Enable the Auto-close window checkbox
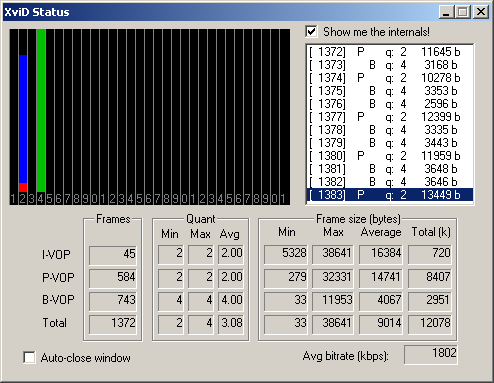This screenshot has width=494, height=383. pos(29,358)
